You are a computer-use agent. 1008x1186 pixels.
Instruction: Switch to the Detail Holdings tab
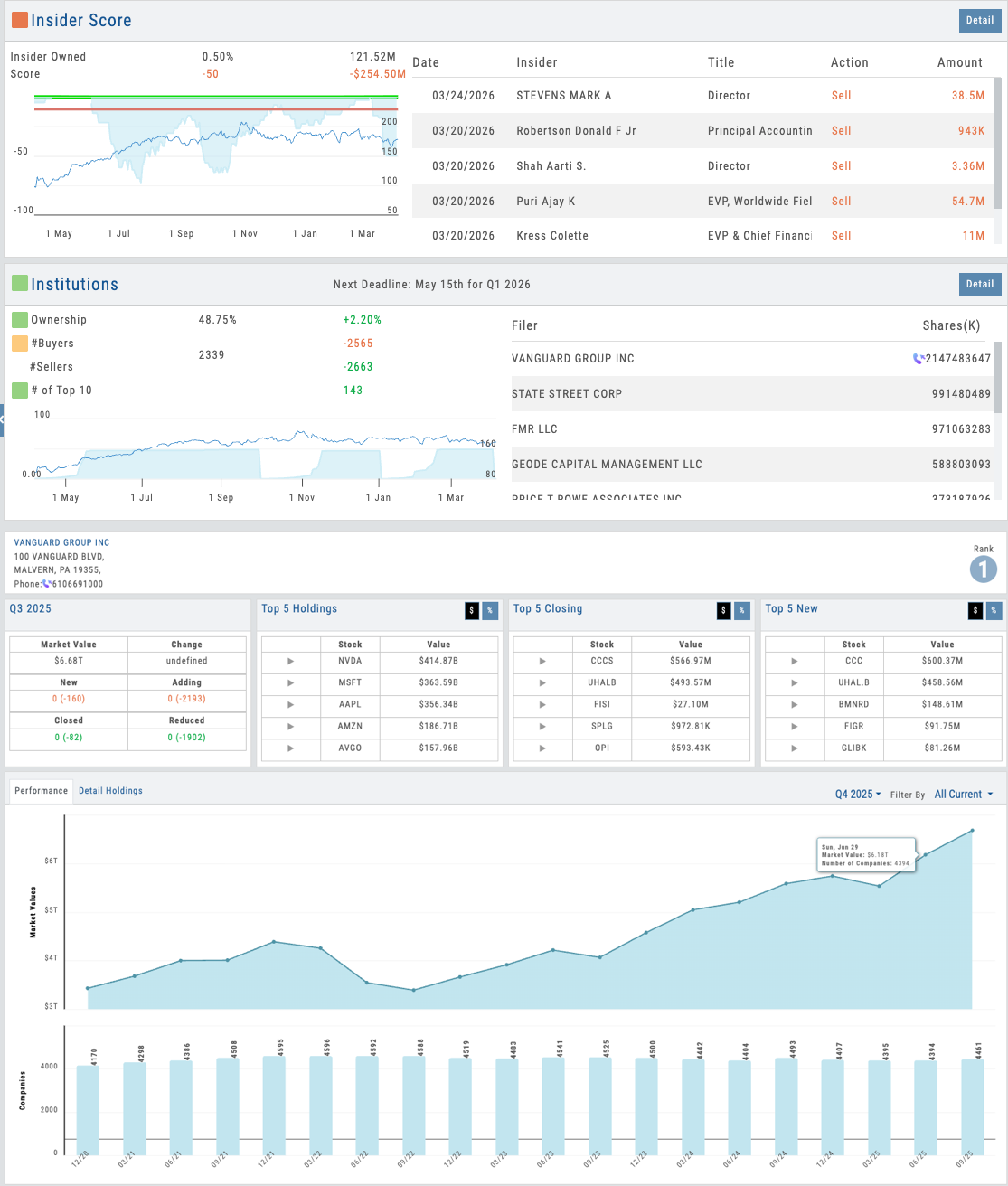pyautogui.click(x=110, y=791)
